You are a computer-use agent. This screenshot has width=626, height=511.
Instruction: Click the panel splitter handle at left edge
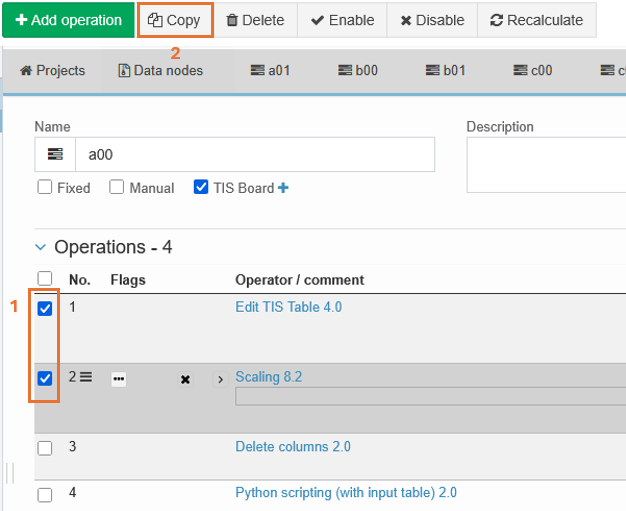tap(10, 473)
